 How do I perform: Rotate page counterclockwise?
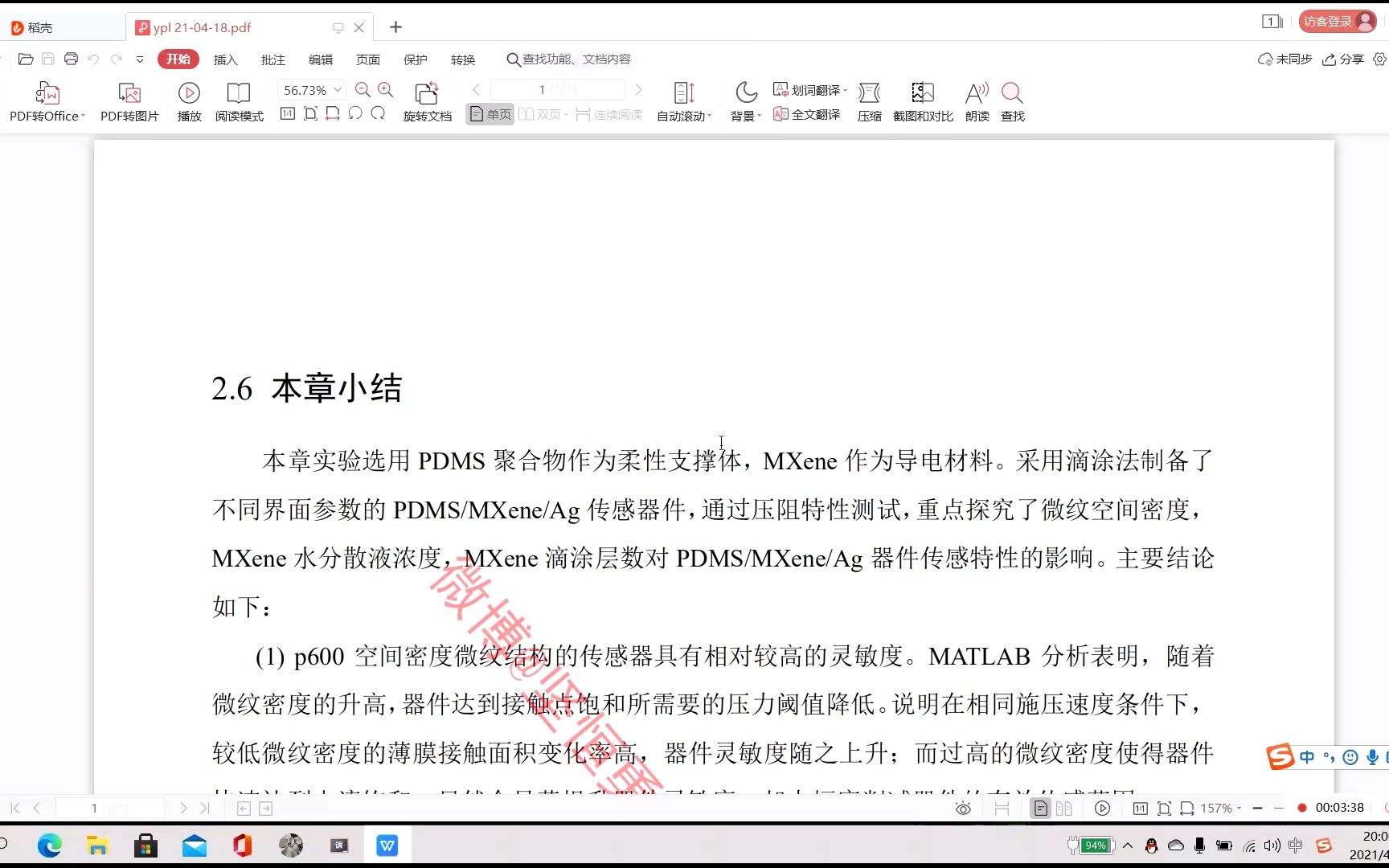coord(355,113)
